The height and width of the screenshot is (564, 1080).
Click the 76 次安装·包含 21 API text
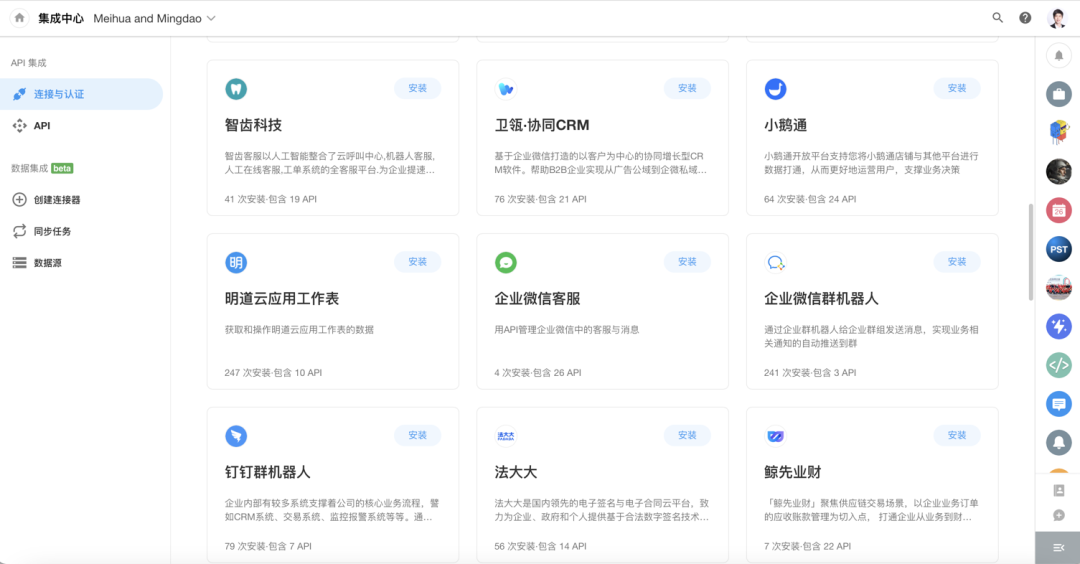[540, 199]
